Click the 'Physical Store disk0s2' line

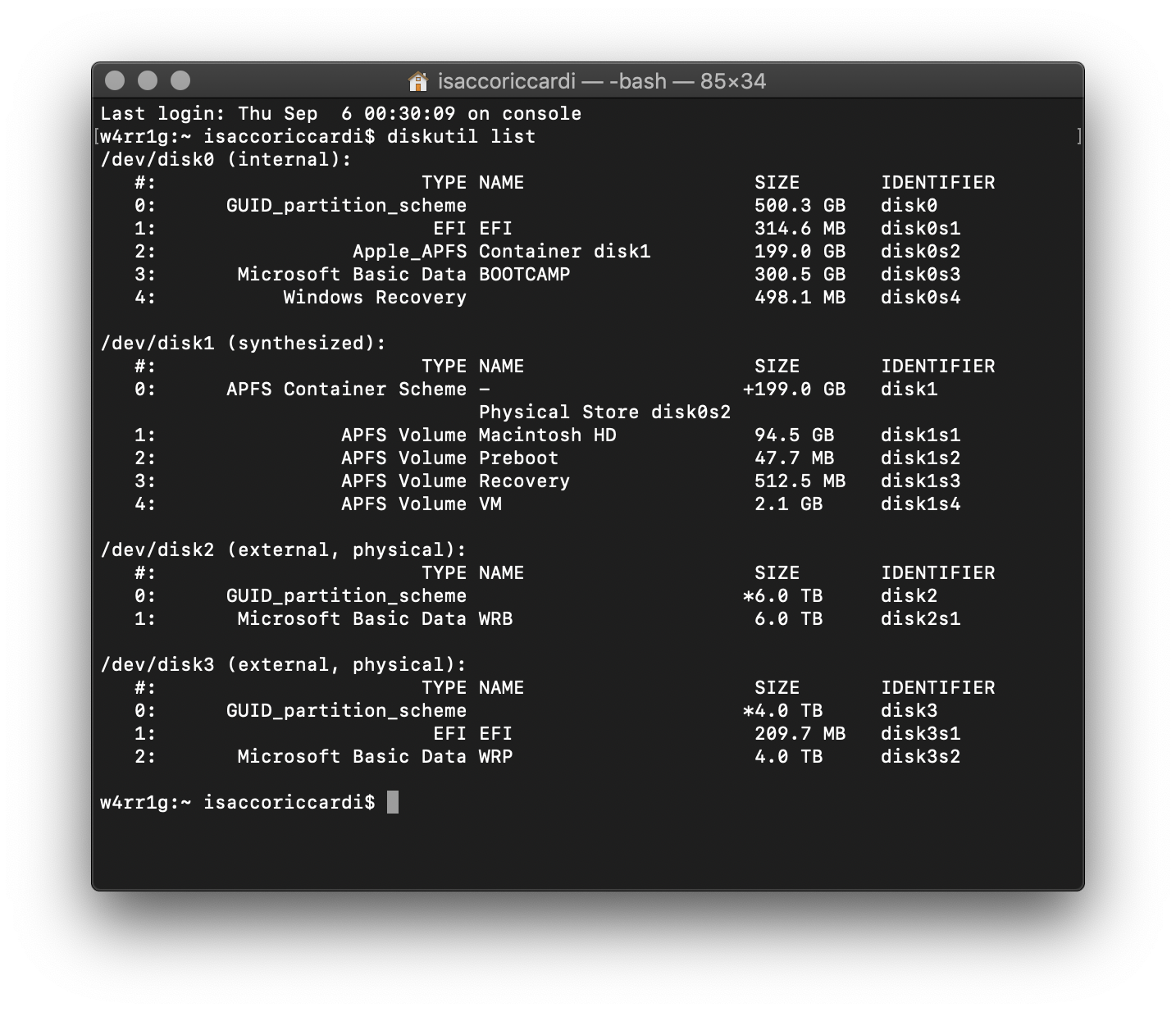tap(605, 412)
